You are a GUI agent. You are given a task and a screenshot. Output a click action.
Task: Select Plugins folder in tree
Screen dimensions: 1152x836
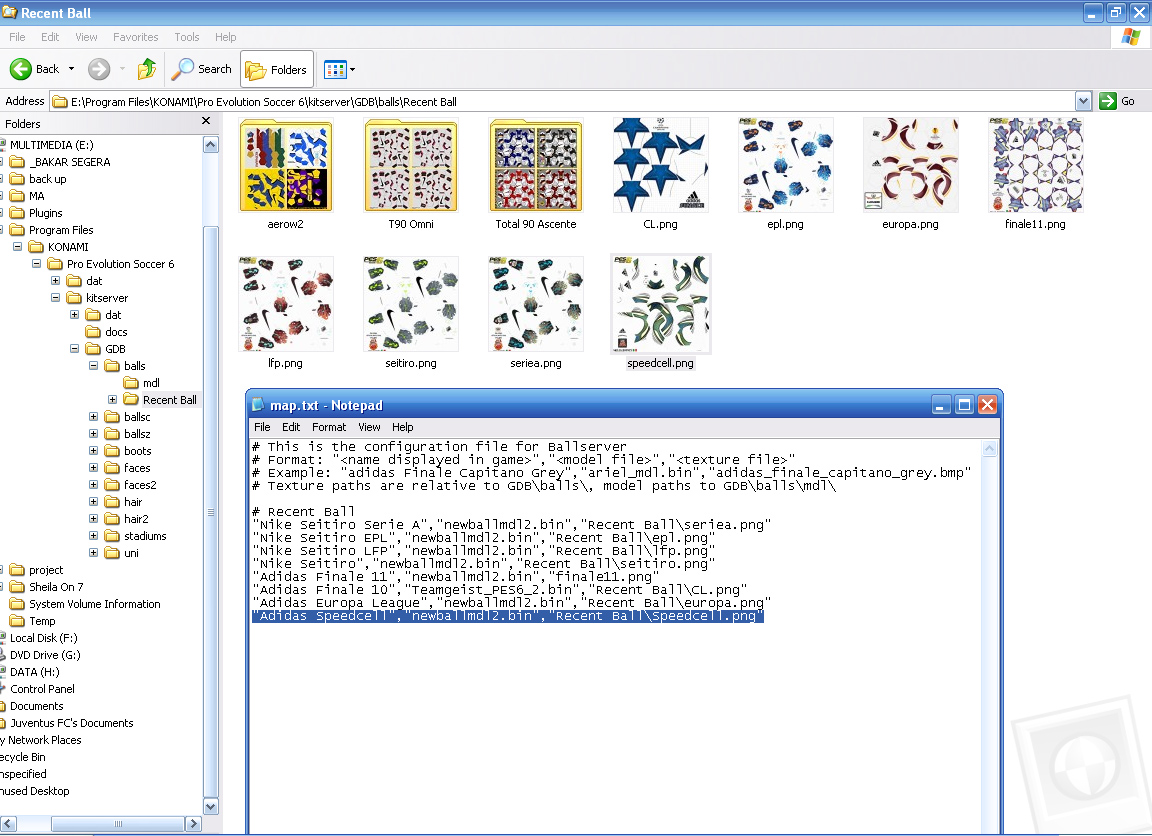(x=36, y=213)
